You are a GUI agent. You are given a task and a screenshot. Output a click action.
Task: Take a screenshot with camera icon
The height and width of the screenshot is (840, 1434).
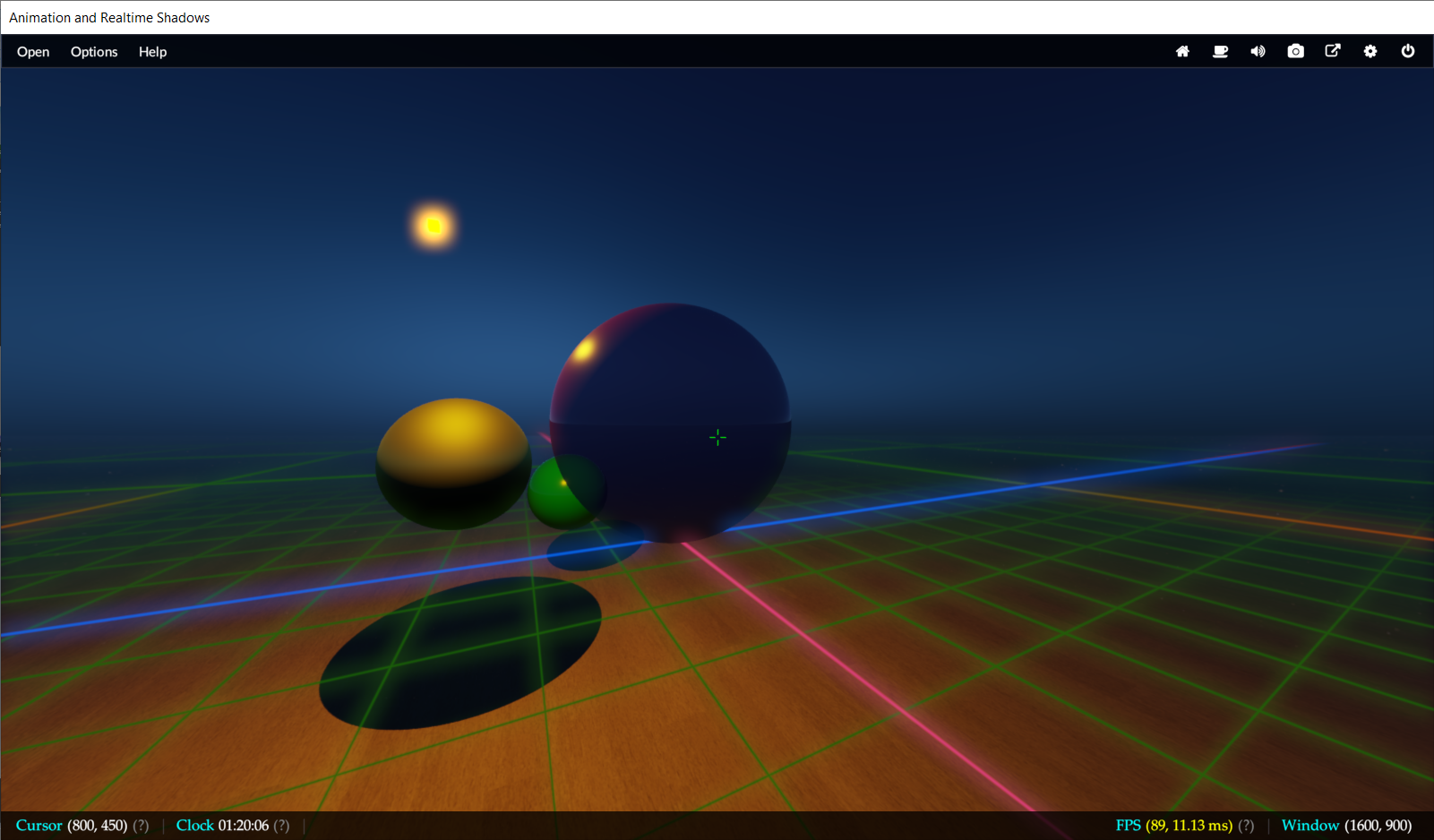point(1295,52)
